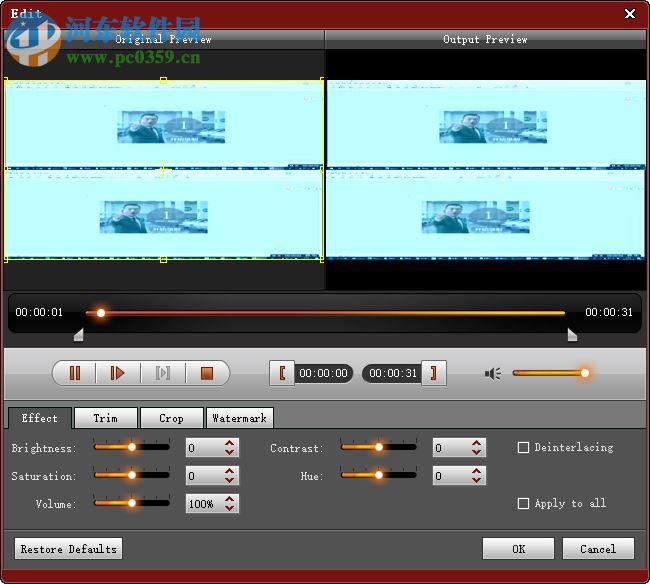
Task: Close the Edit dialog window
Action: coord(630,14)
